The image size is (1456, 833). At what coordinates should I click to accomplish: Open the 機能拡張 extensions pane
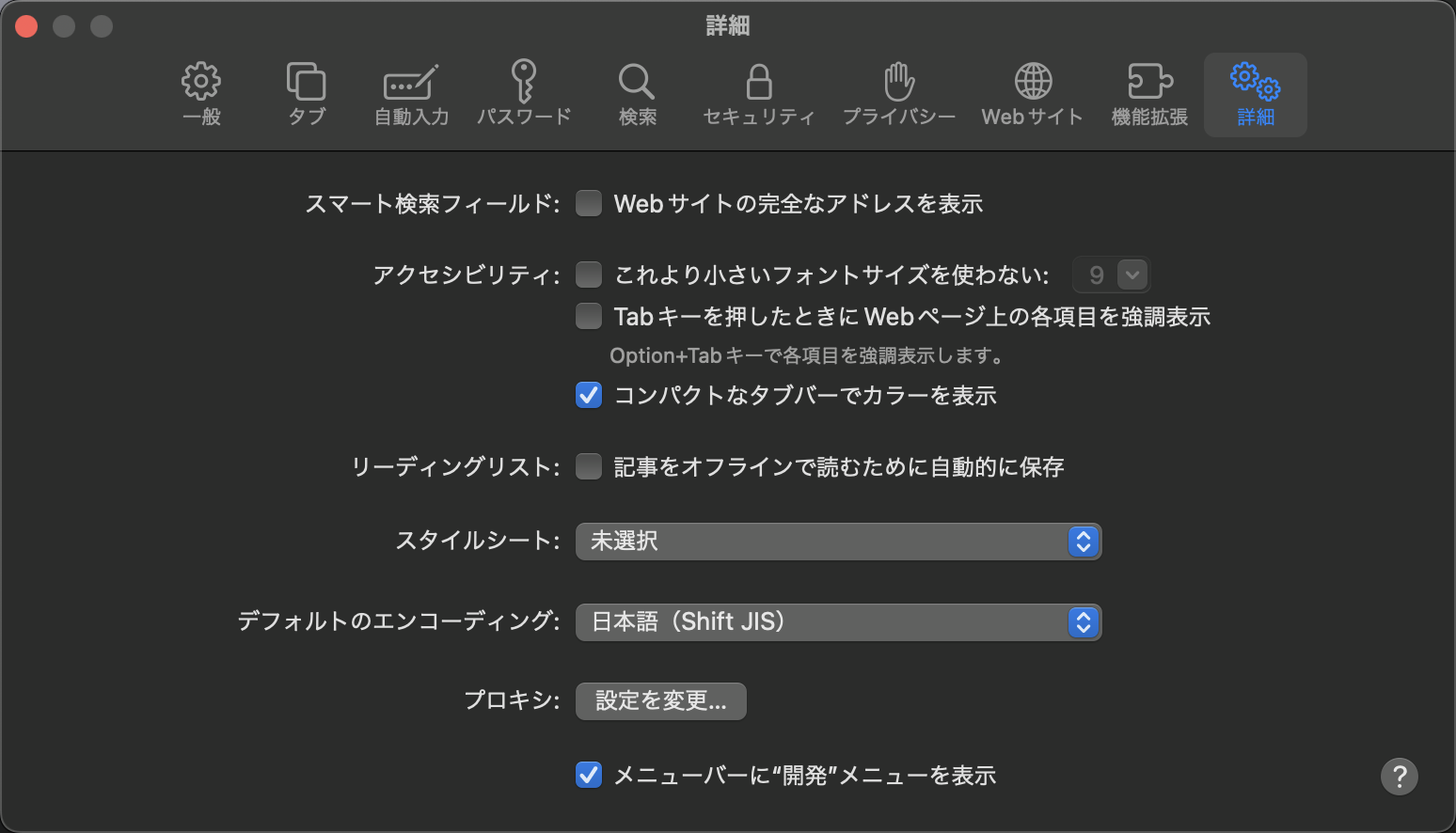click(x=1149, y=92)
